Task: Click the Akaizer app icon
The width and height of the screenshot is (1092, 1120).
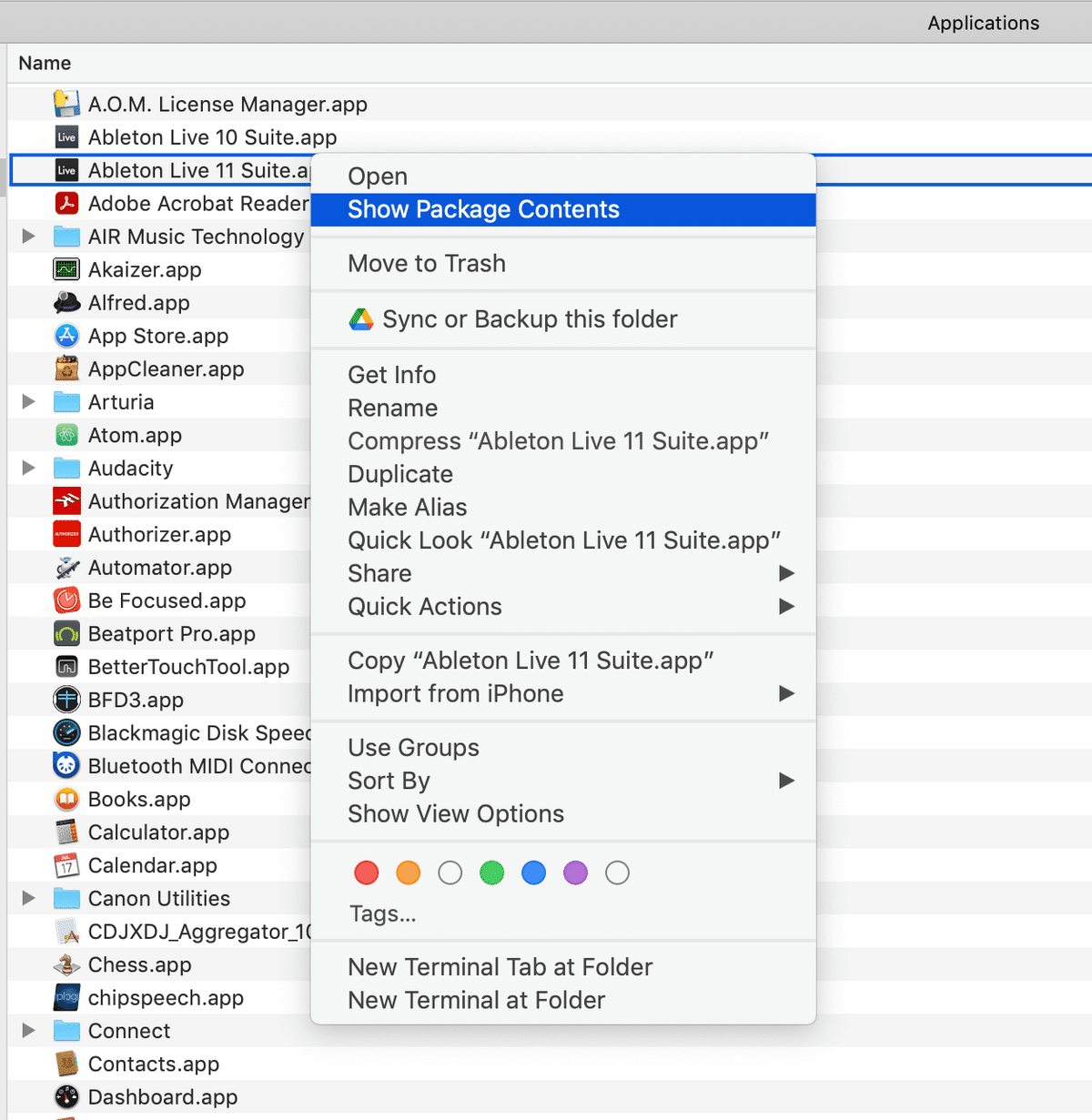Action: 66,269
